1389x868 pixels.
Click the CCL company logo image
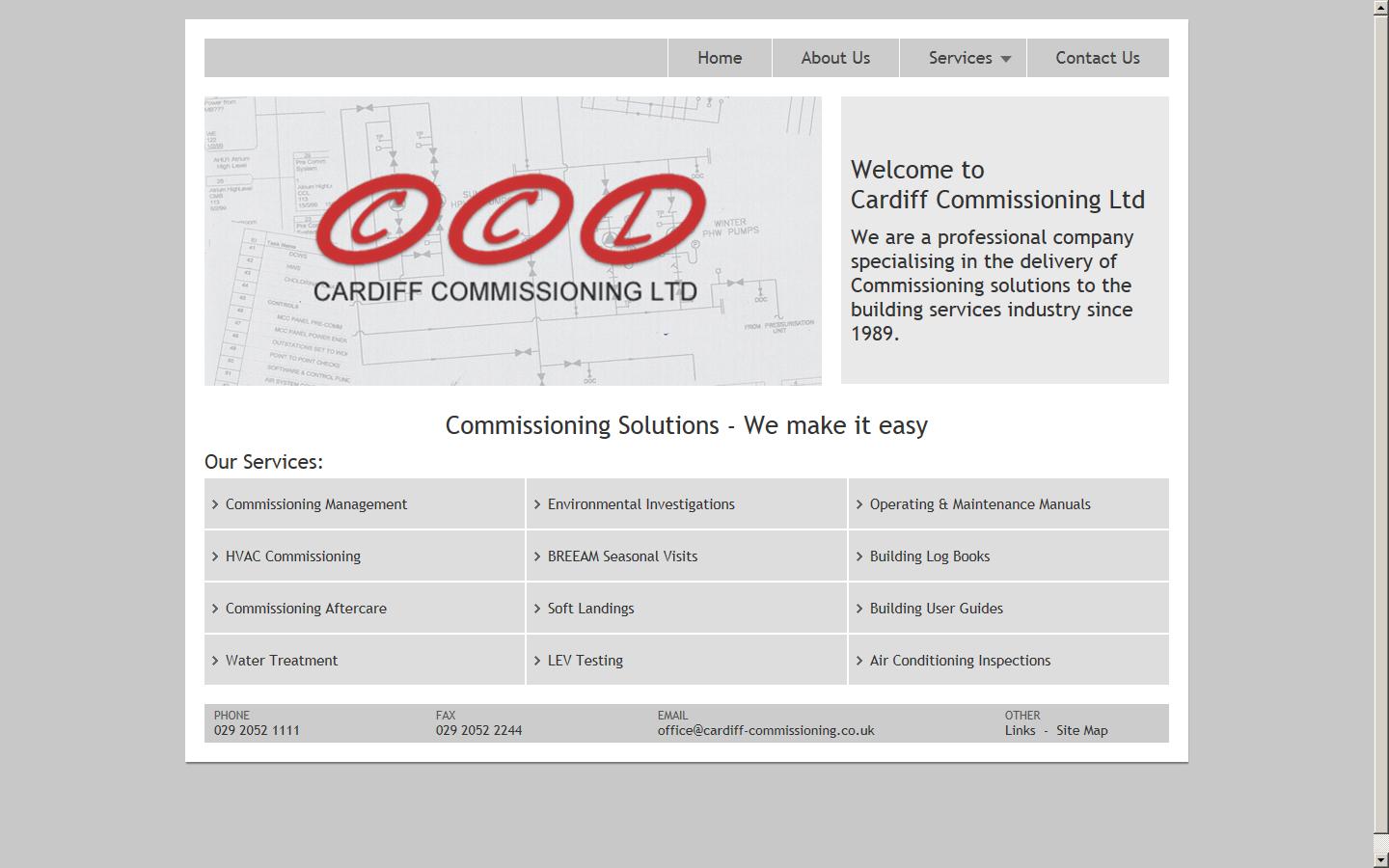[x=511, y=239]
